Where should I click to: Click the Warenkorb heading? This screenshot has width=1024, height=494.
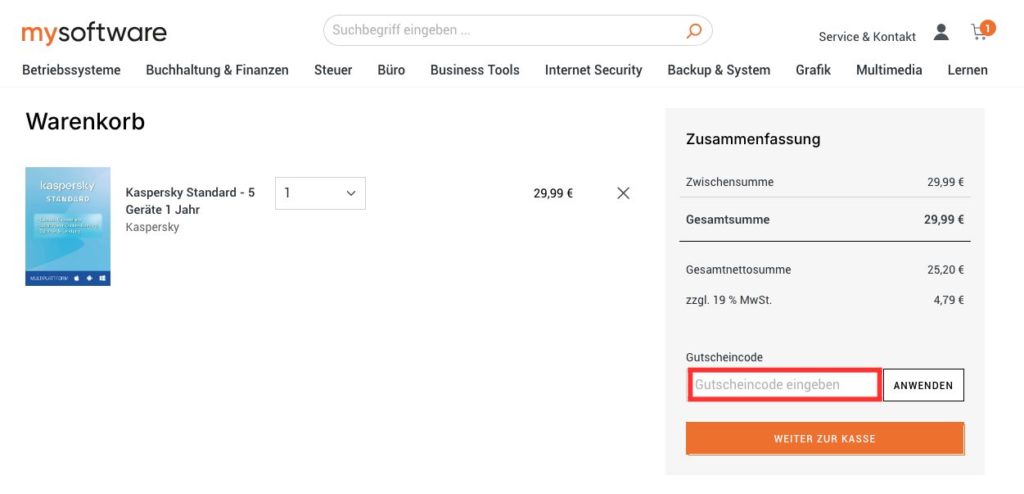85,122
